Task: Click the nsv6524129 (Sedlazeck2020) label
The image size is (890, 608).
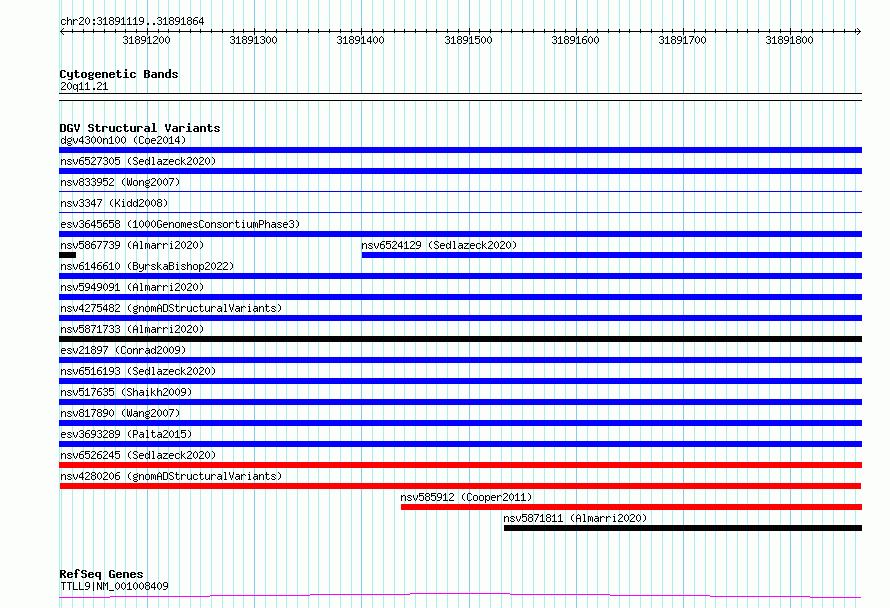Action: coord(439,245)
